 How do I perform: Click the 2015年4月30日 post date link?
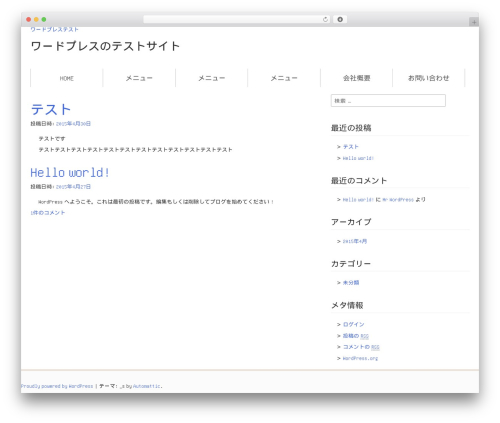[x=73, y=124]
